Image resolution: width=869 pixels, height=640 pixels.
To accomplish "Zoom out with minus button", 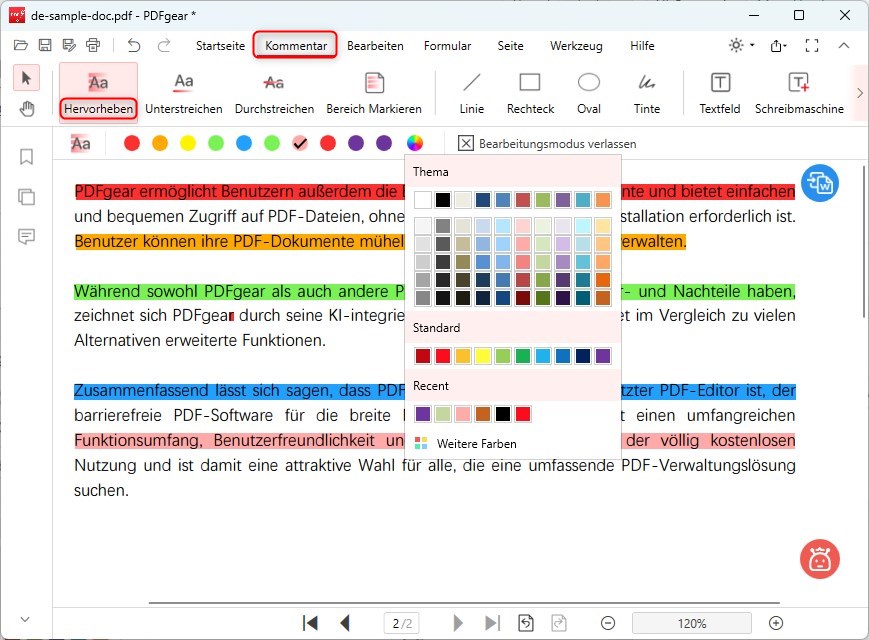I will 608,623.
